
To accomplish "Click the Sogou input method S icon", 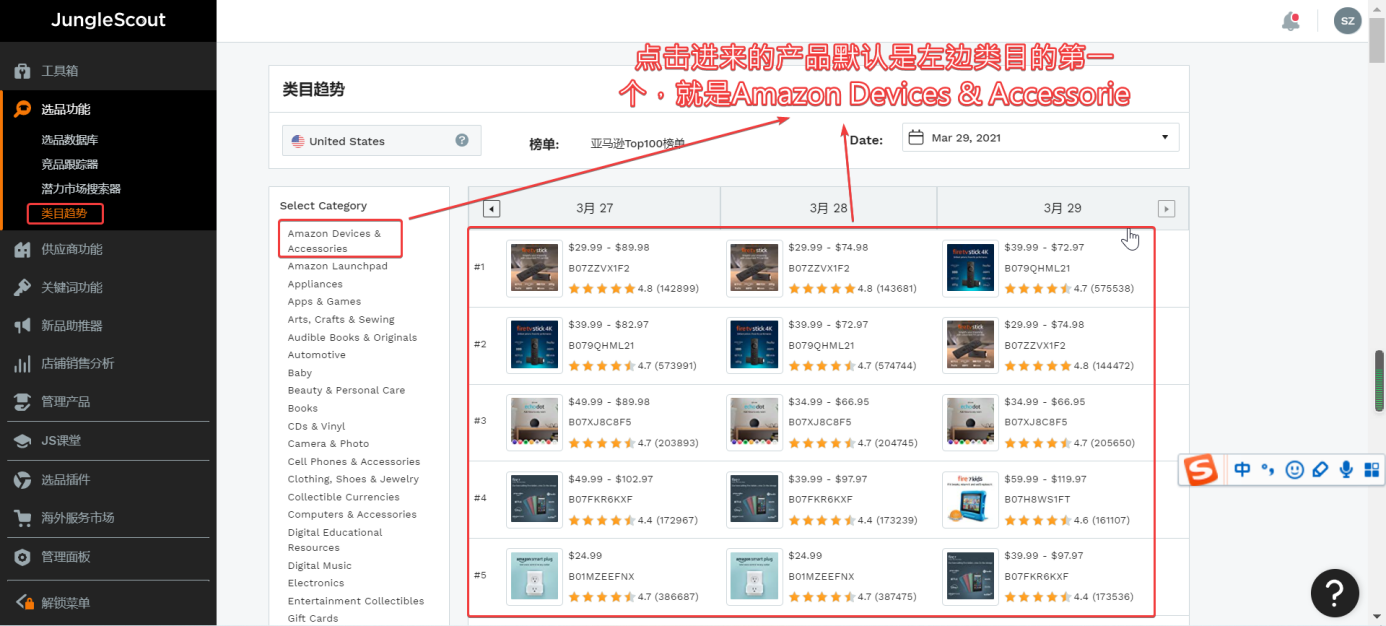I will click(x=1201, y=469).
